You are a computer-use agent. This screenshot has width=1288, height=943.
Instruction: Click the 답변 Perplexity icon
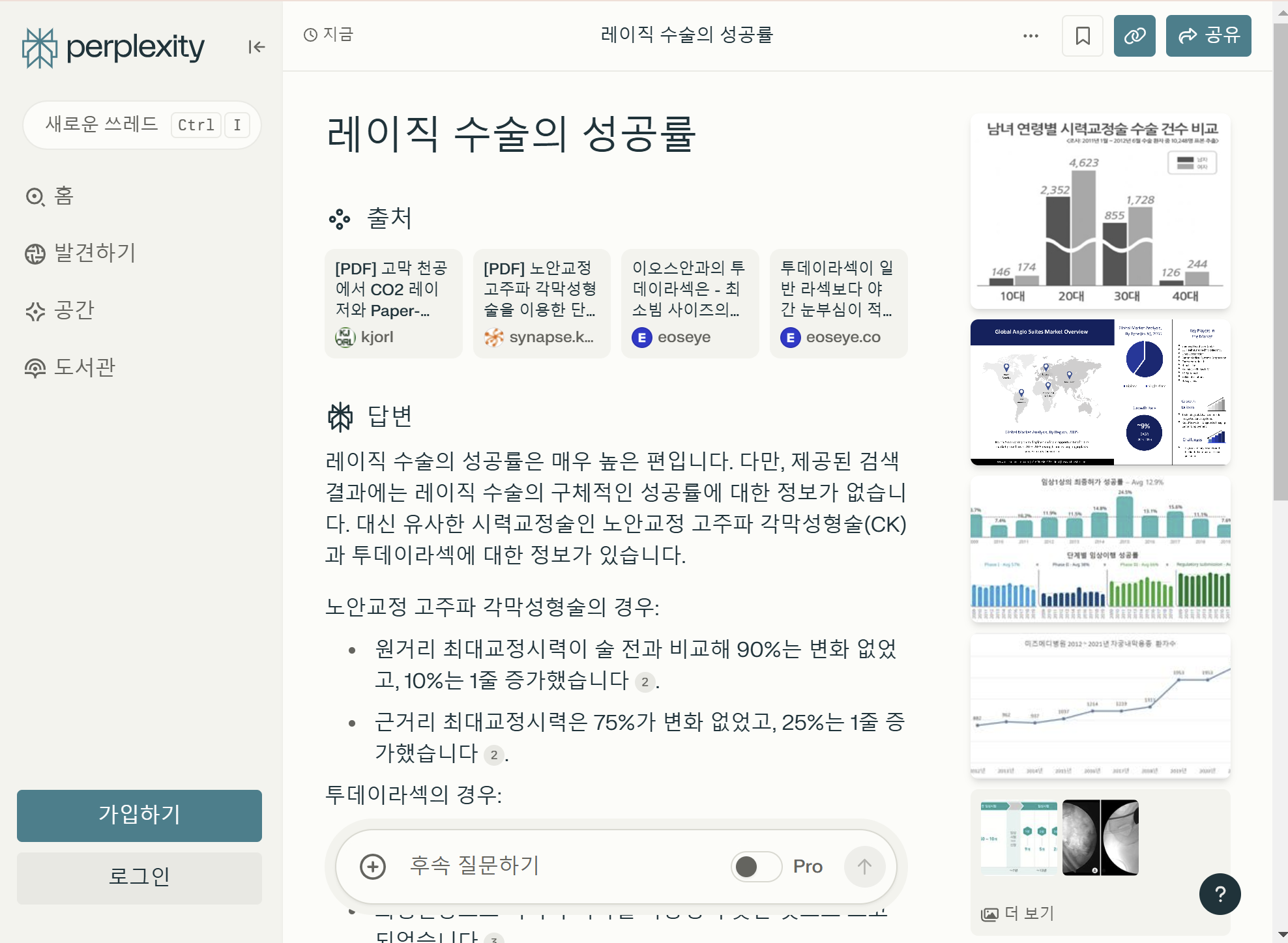click(340, 417)
